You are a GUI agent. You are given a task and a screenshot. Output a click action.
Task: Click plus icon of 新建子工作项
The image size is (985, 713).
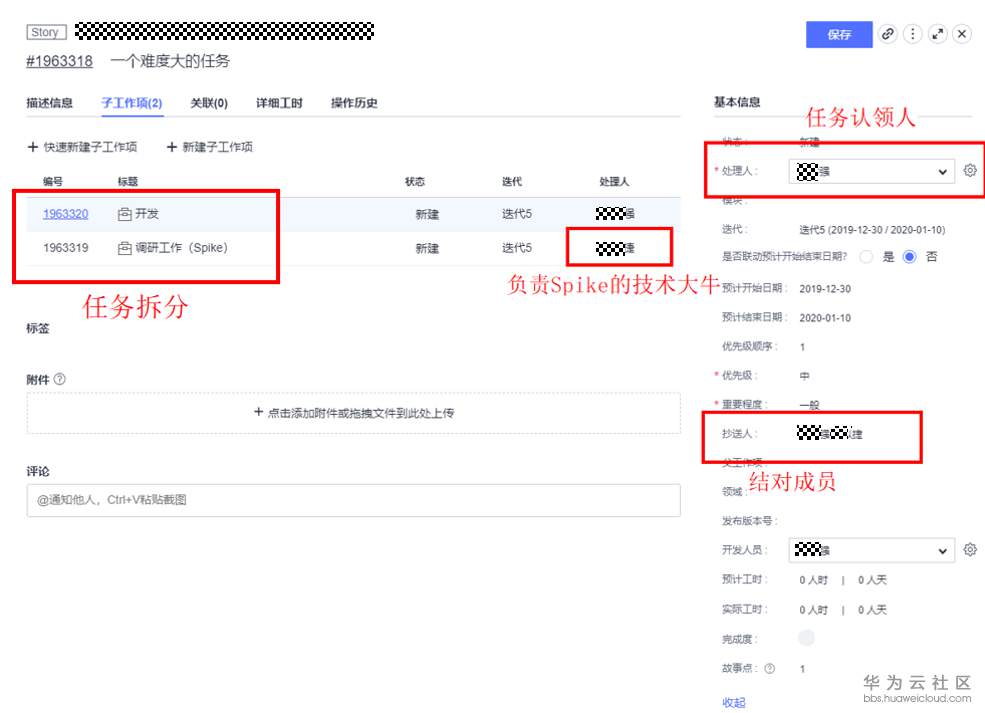point(171,147)
